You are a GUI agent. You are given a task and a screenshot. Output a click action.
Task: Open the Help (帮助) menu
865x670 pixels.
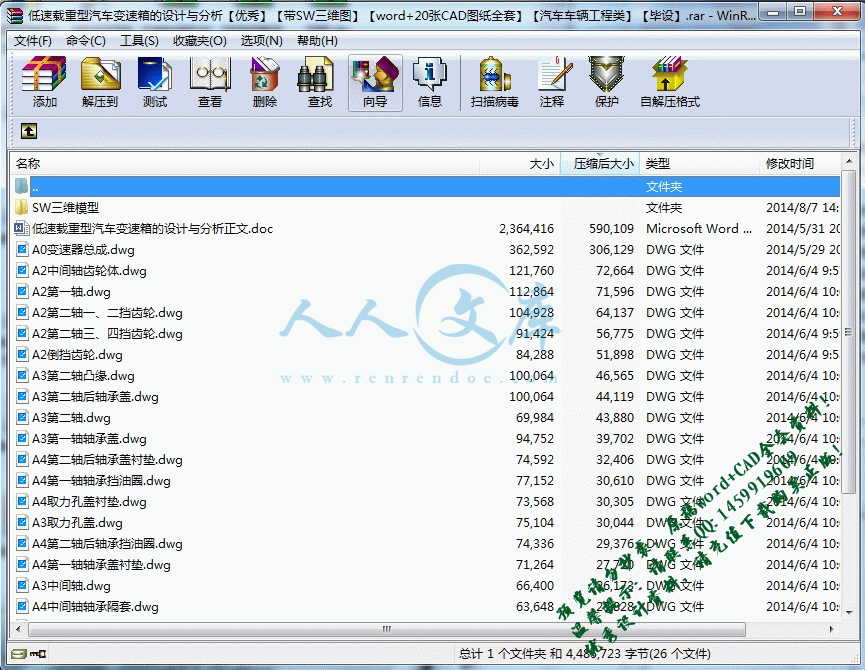[x=317, y=40]
